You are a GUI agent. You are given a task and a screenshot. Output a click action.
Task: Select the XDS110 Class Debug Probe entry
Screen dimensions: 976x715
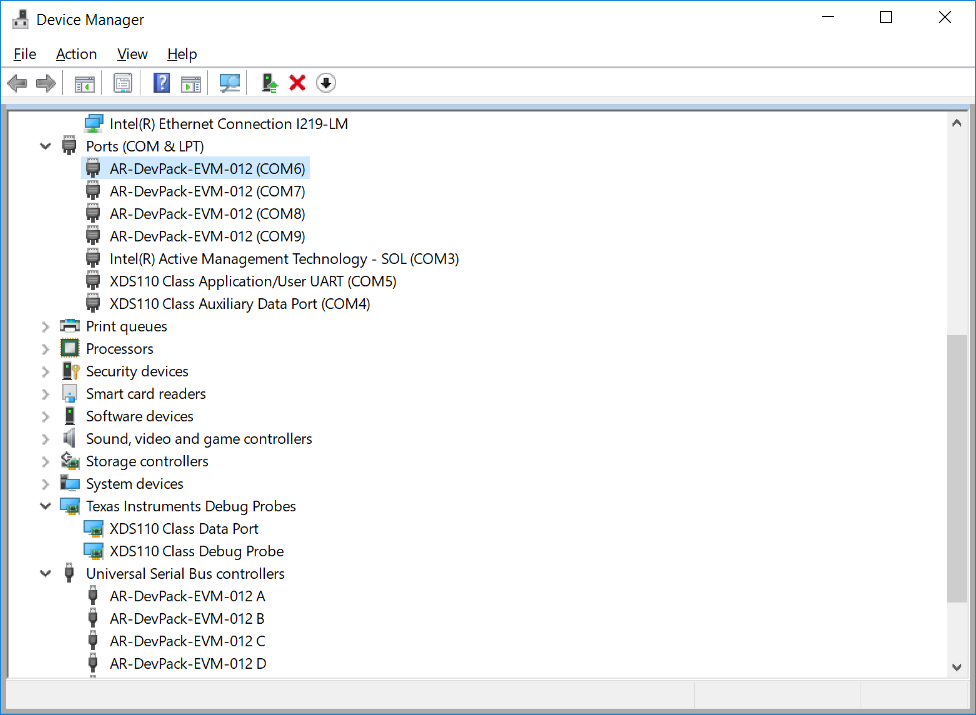coord(184,551)
